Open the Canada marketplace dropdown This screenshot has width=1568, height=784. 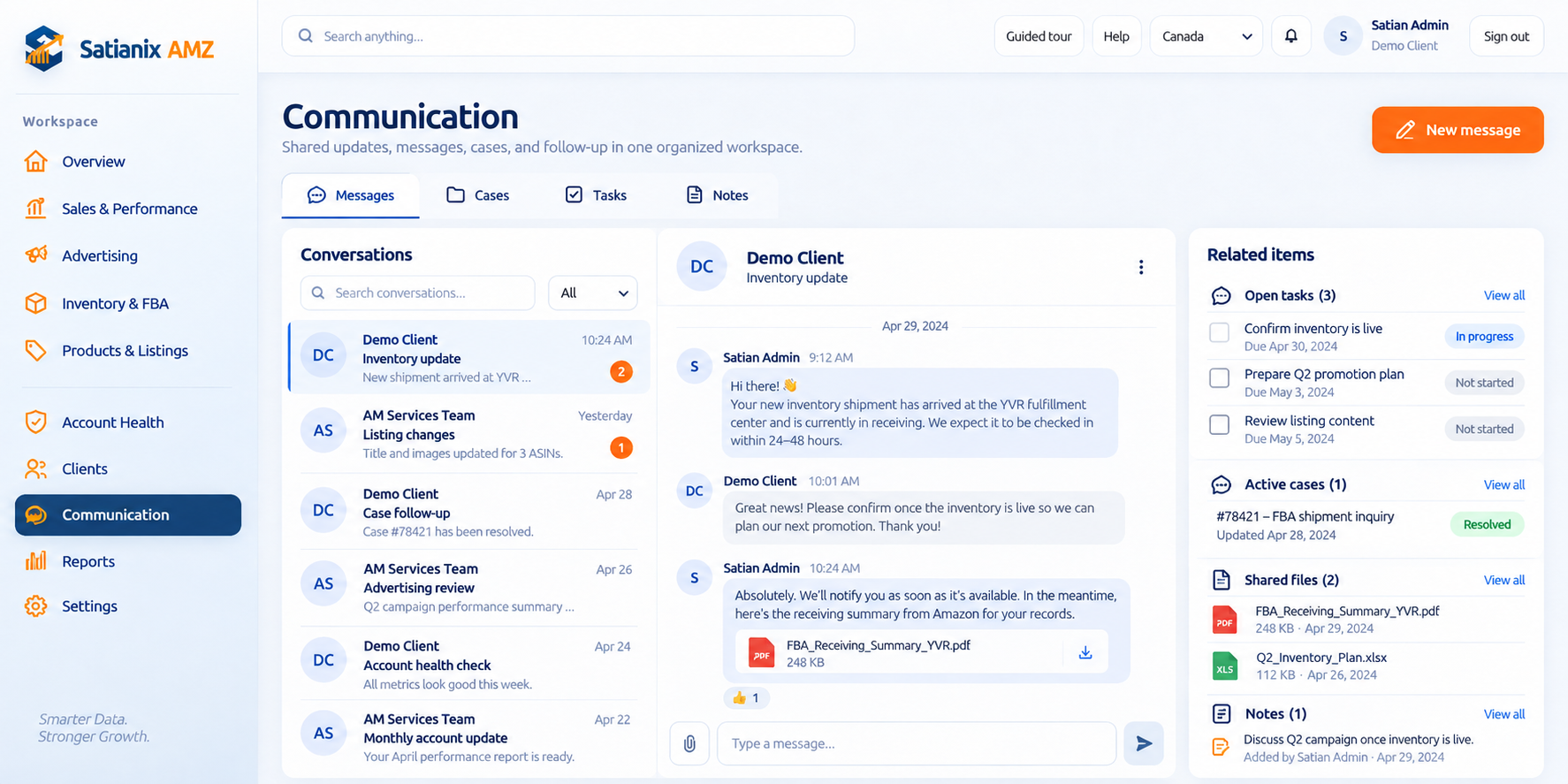pos(1206,36)
